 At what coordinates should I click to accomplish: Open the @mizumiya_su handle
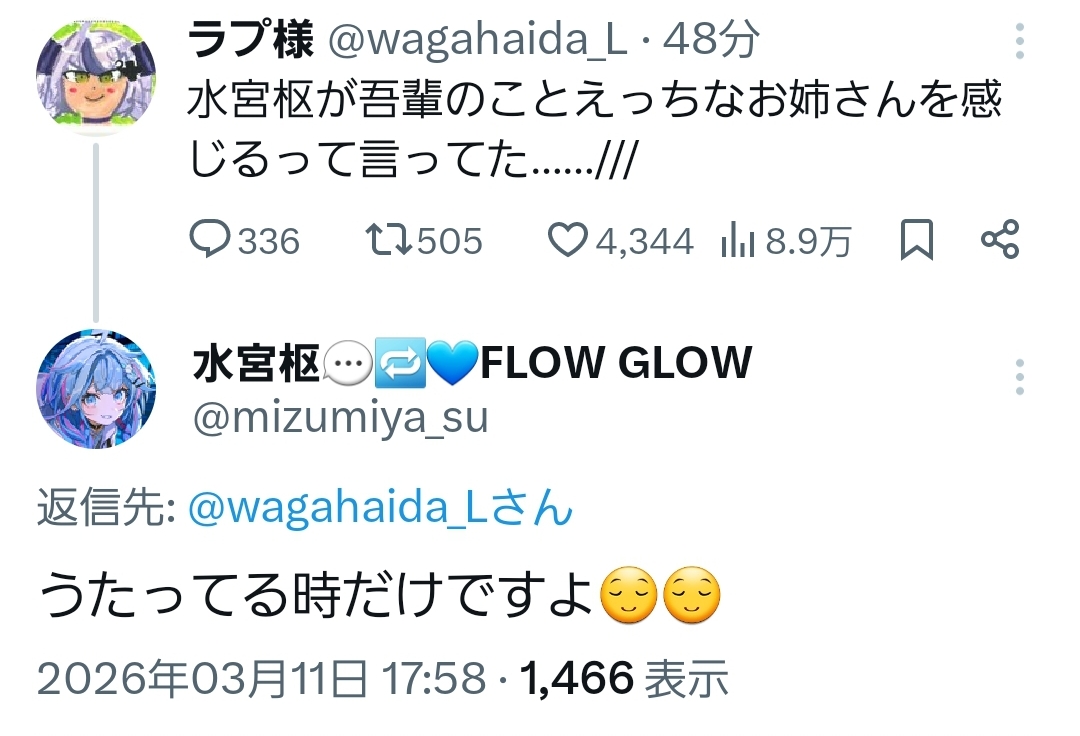(340, 417)
